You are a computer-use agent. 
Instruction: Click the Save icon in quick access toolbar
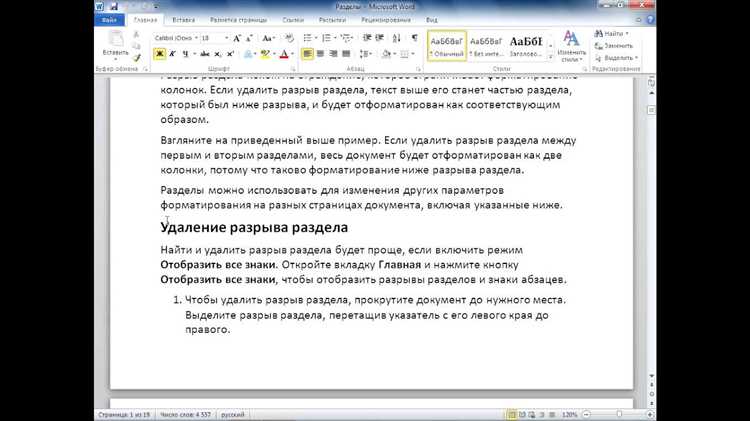click(x=114, y=7)
